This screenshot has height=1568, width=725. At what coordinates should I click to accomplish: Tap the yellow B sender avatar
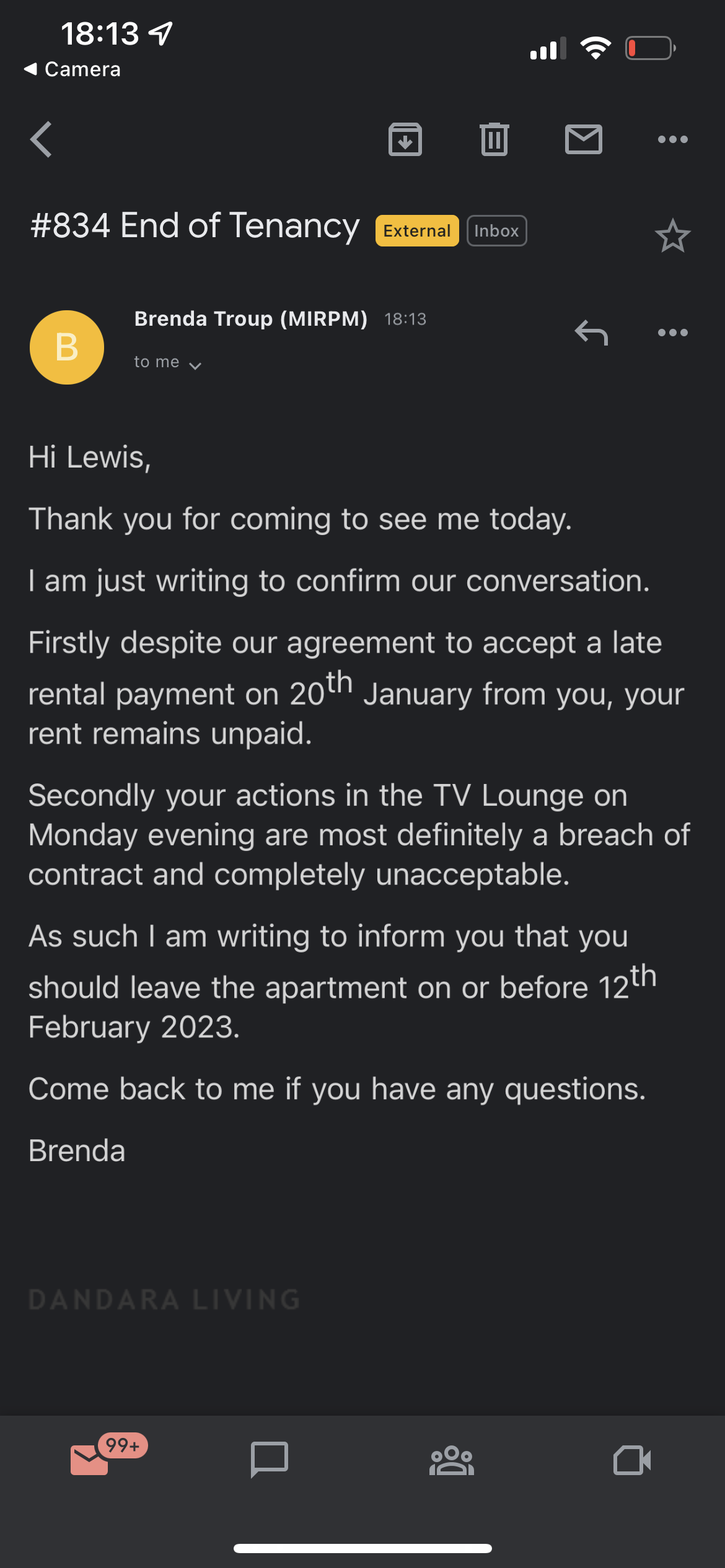67,347
